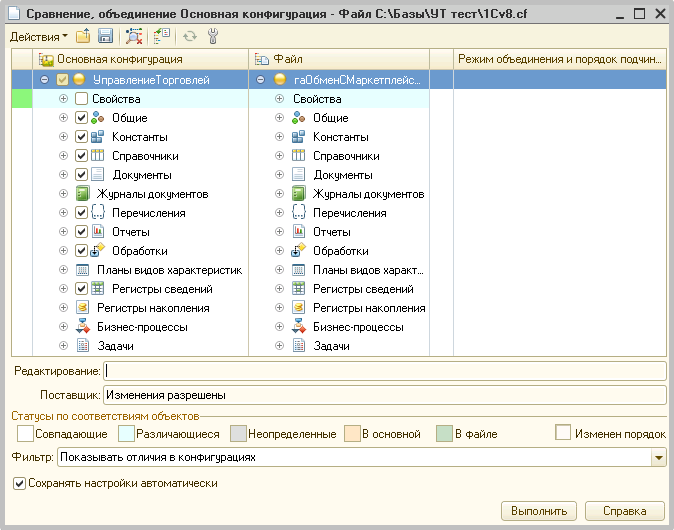Click the Режим объединения column header

560,59
